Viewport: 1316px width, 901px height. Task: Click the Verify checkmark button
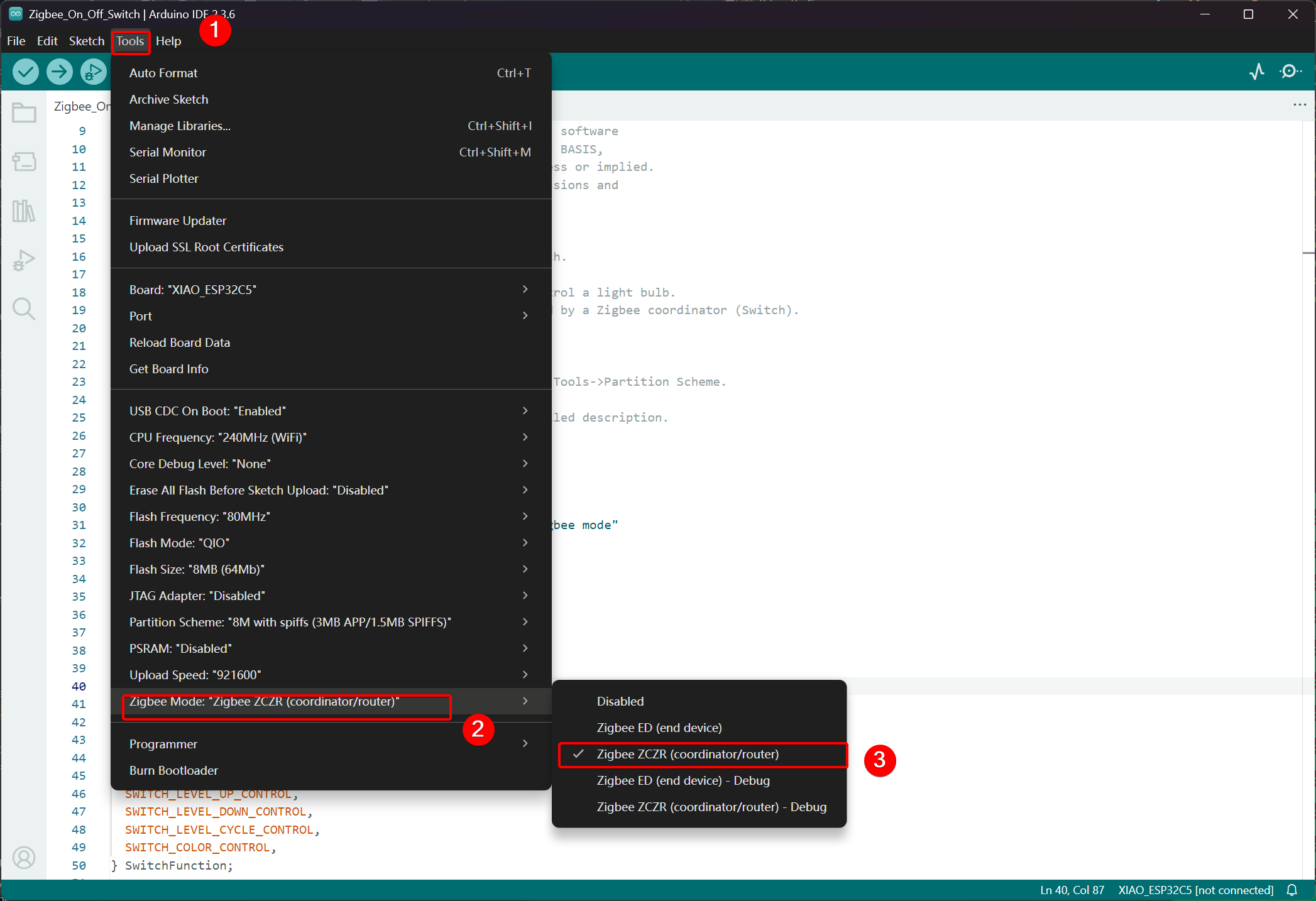pyautogui.click(x=26, y=72)
